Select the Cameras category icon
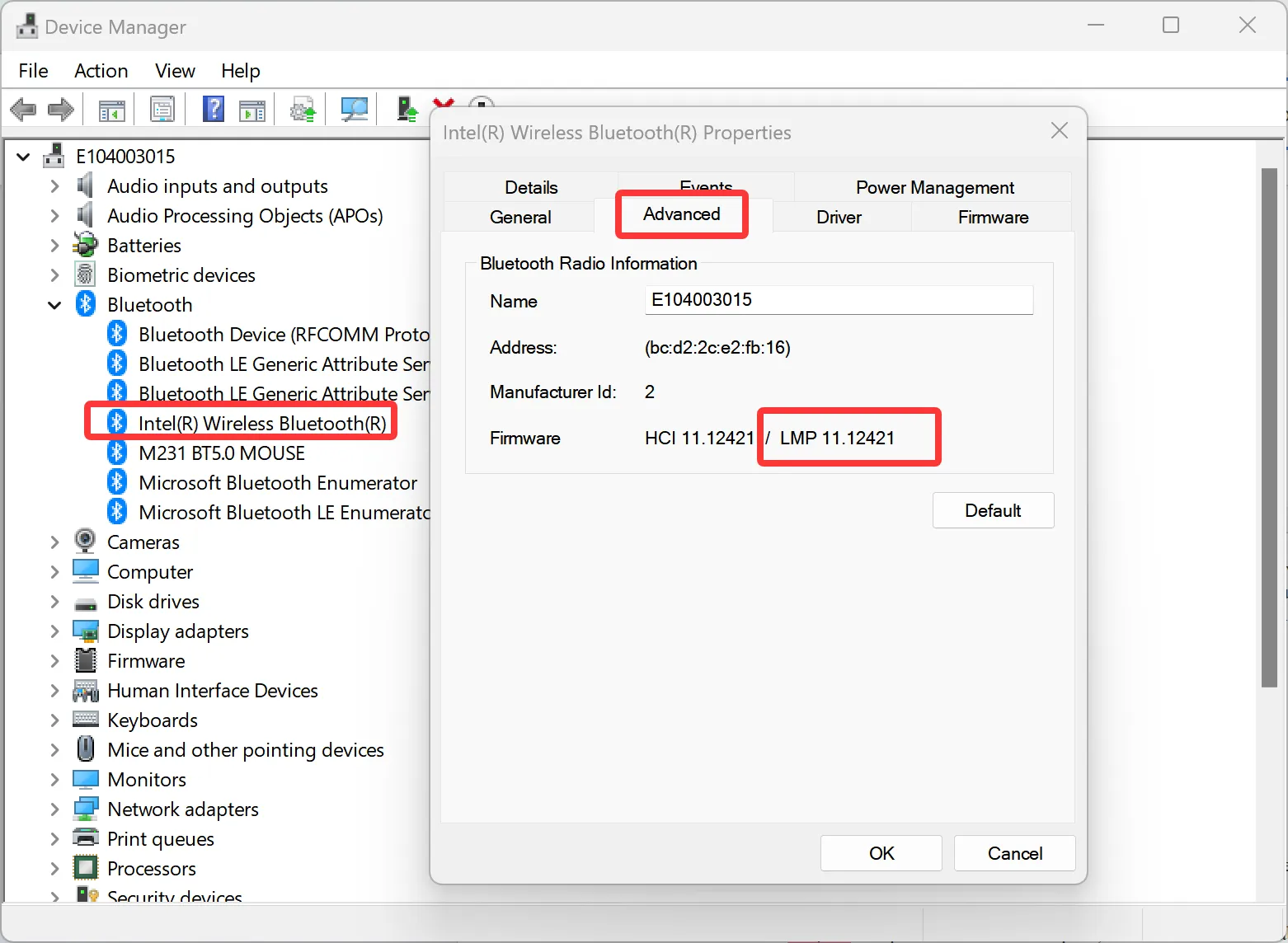The height and width of the screenshot is (943, 1288). pos(85,542)
